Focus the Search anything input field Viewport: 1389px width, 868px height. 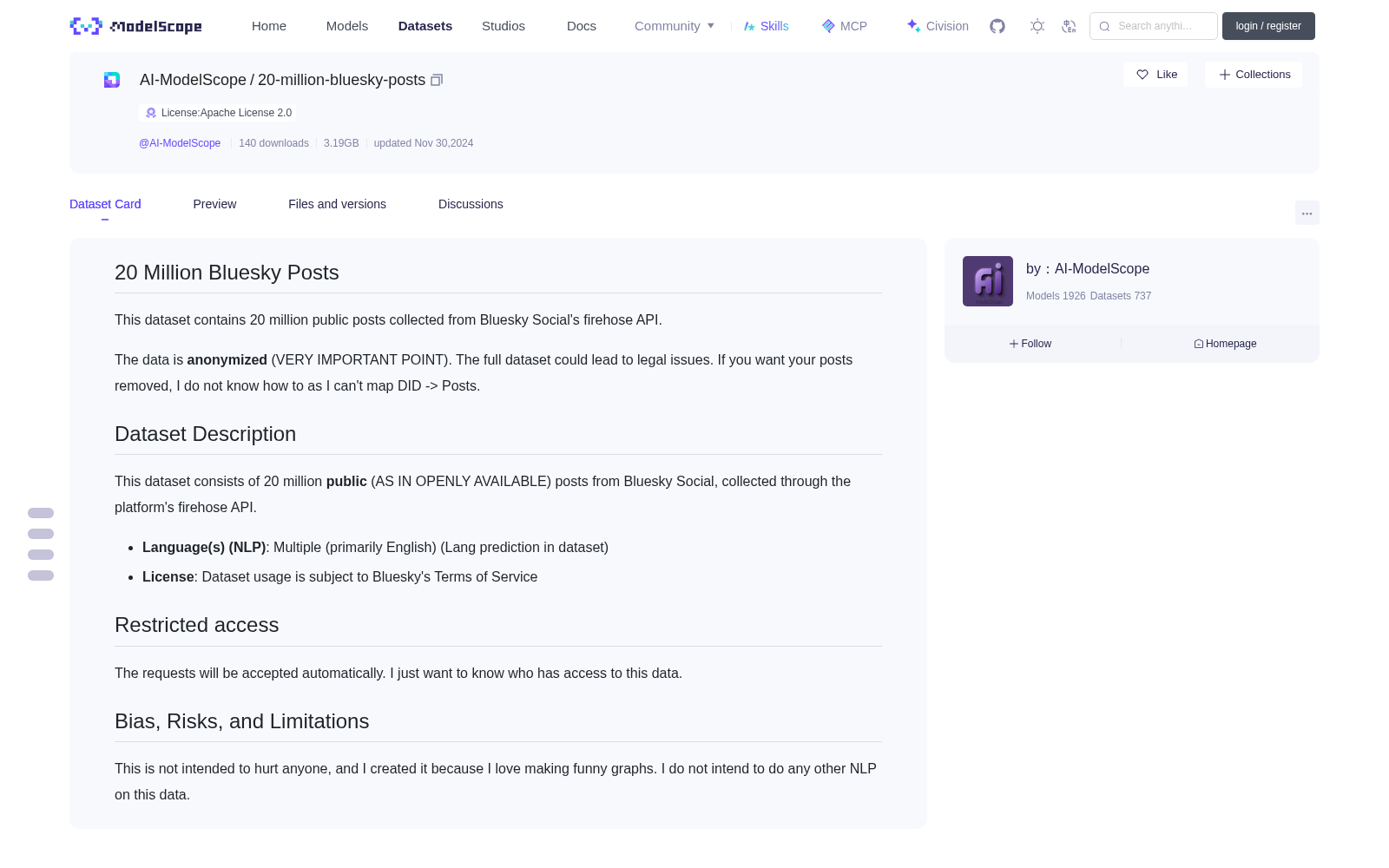coord(1154,26)
